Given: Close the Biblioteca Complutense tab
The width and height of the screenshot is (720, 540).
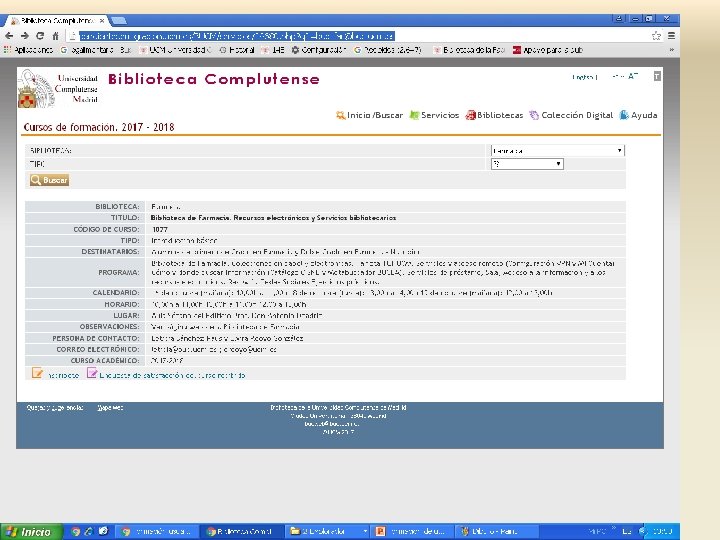Looking at the screenshot, I should click(101, 21).
